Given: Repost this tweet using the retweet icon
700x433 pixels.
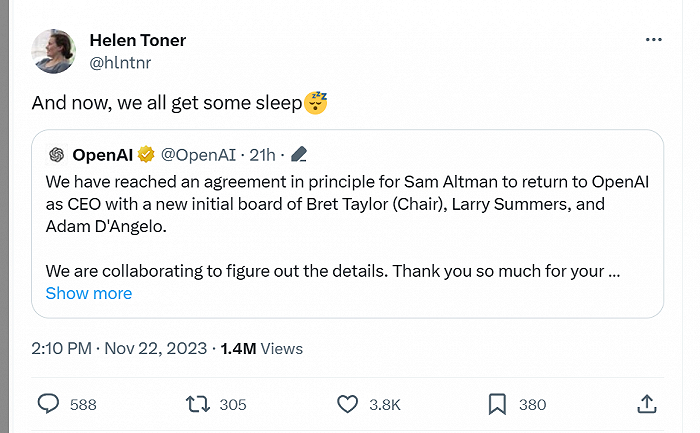Looking at the screenshot, I should pyautogui.click(x=198, y=404).
